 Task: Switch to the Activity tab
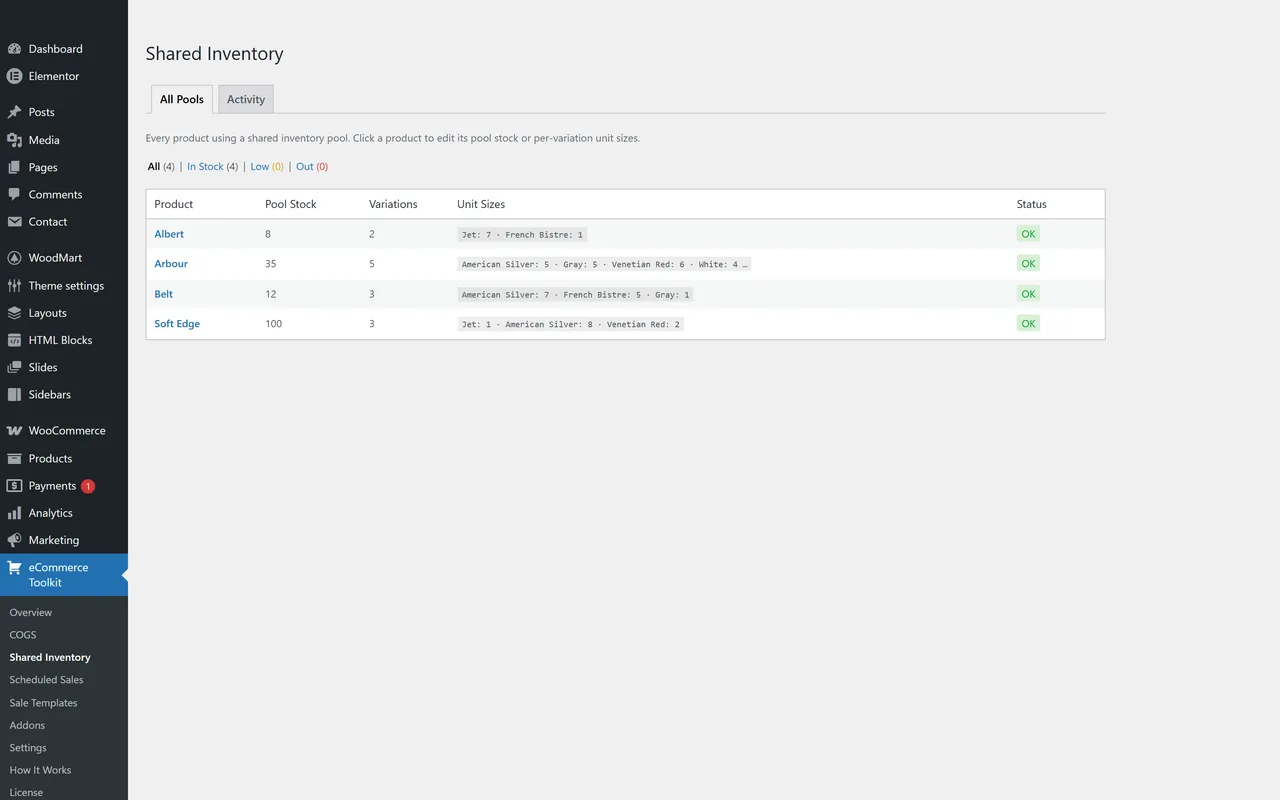tap(246, 99)
